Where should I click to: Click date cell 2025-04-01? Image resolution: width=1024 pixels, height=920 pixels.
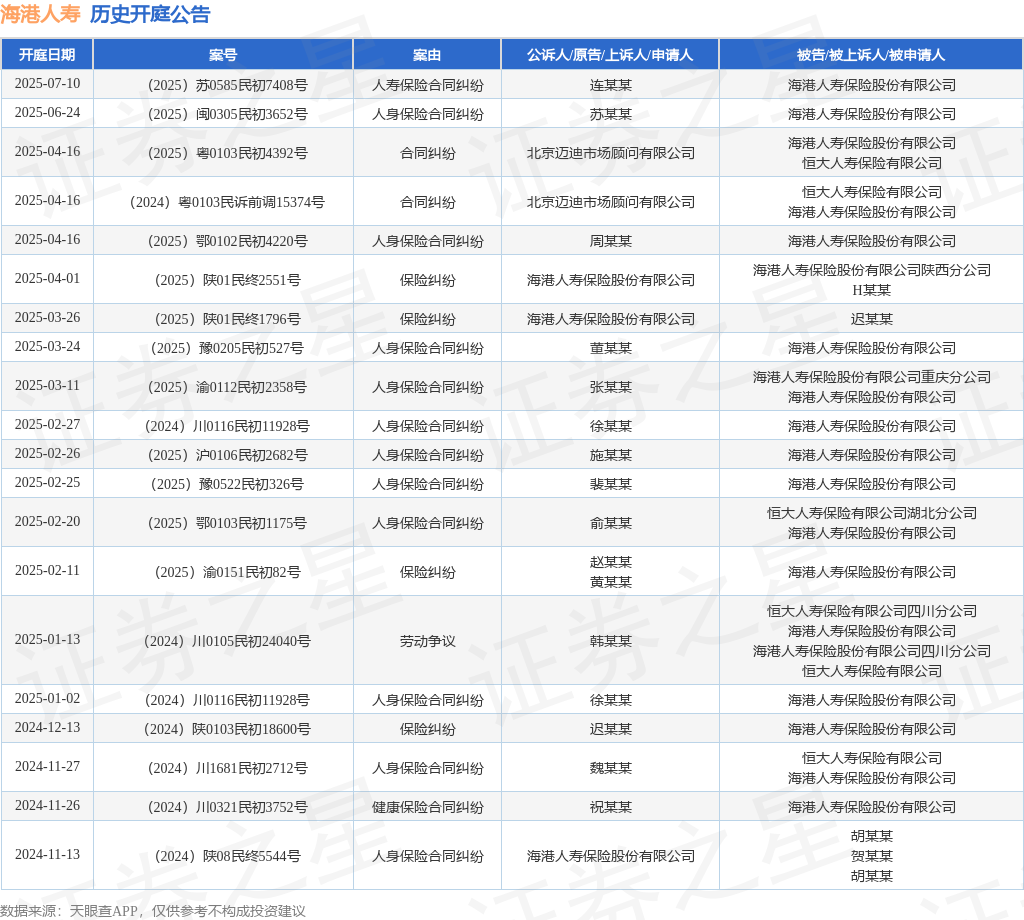(x=48, y=279)
